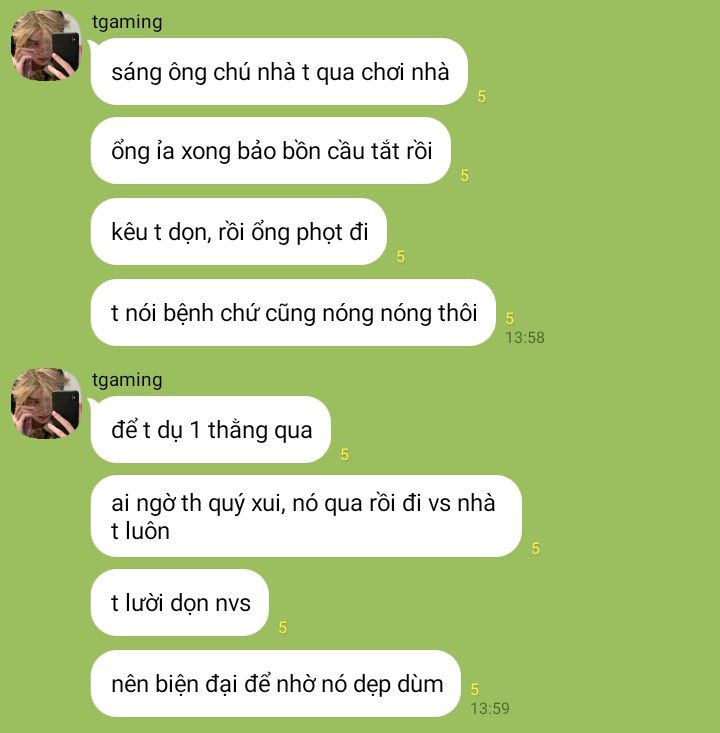Select message 'nên biện đại để nhờ nó dẹp dùm'
The width and height of the screenshot is (720, 733).
point(276,683)
